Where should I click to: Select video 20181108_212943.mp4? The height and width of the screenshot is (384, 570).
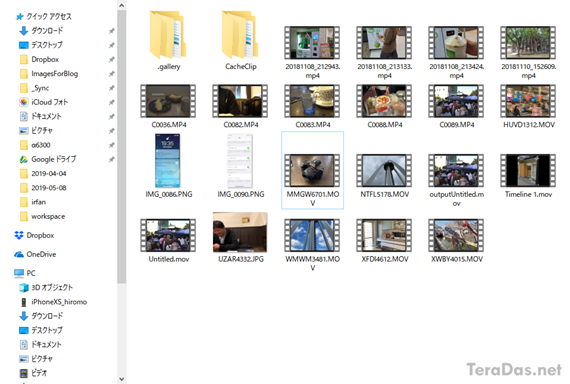[312, 52]
